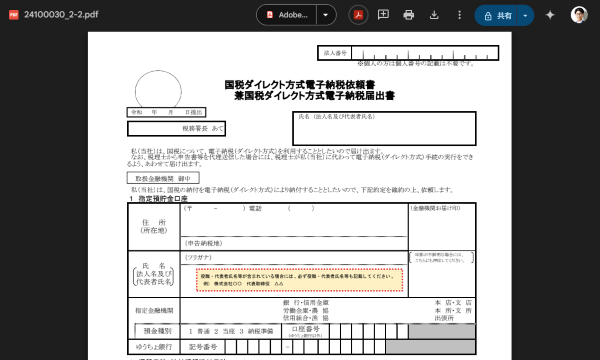Click the ゆうちょ銀行 label cell
The height and width of the screenshot is (360, 600).
[x=154, y=347]
